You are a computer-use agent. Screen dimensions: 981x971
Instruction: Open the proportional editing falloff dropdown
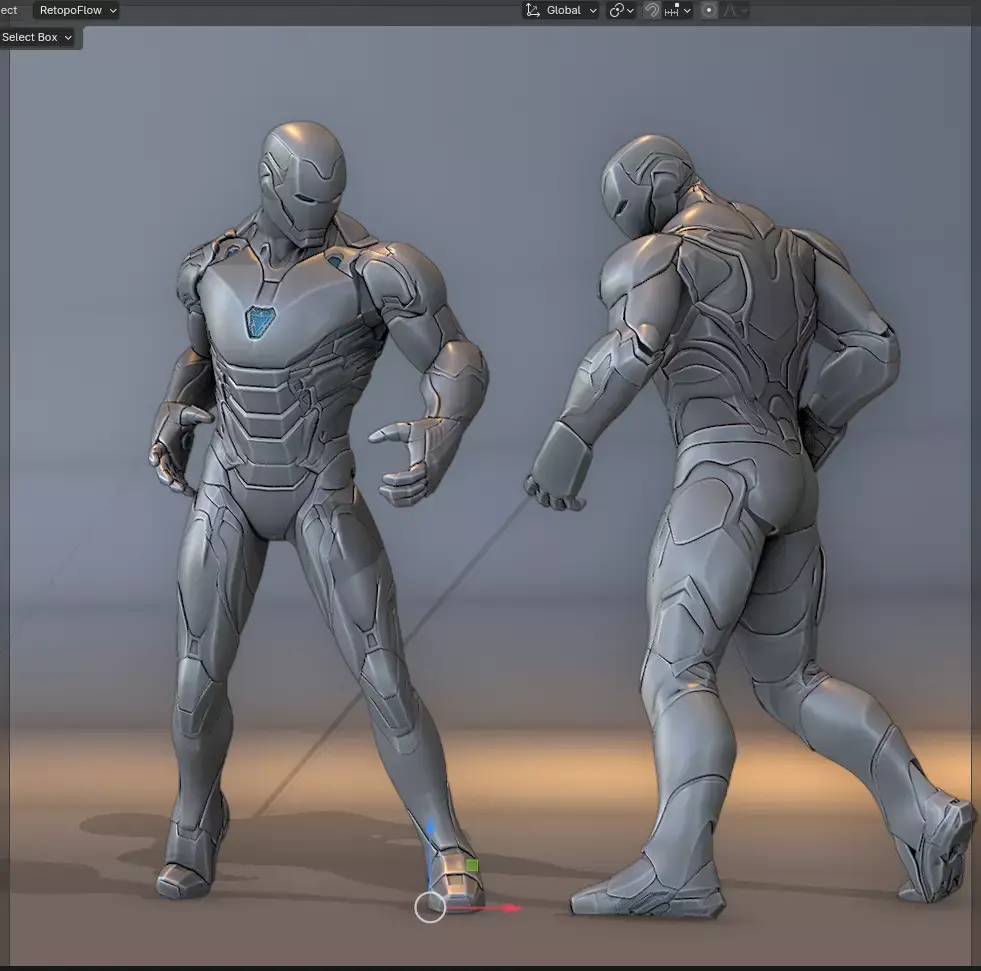point(734,10)
